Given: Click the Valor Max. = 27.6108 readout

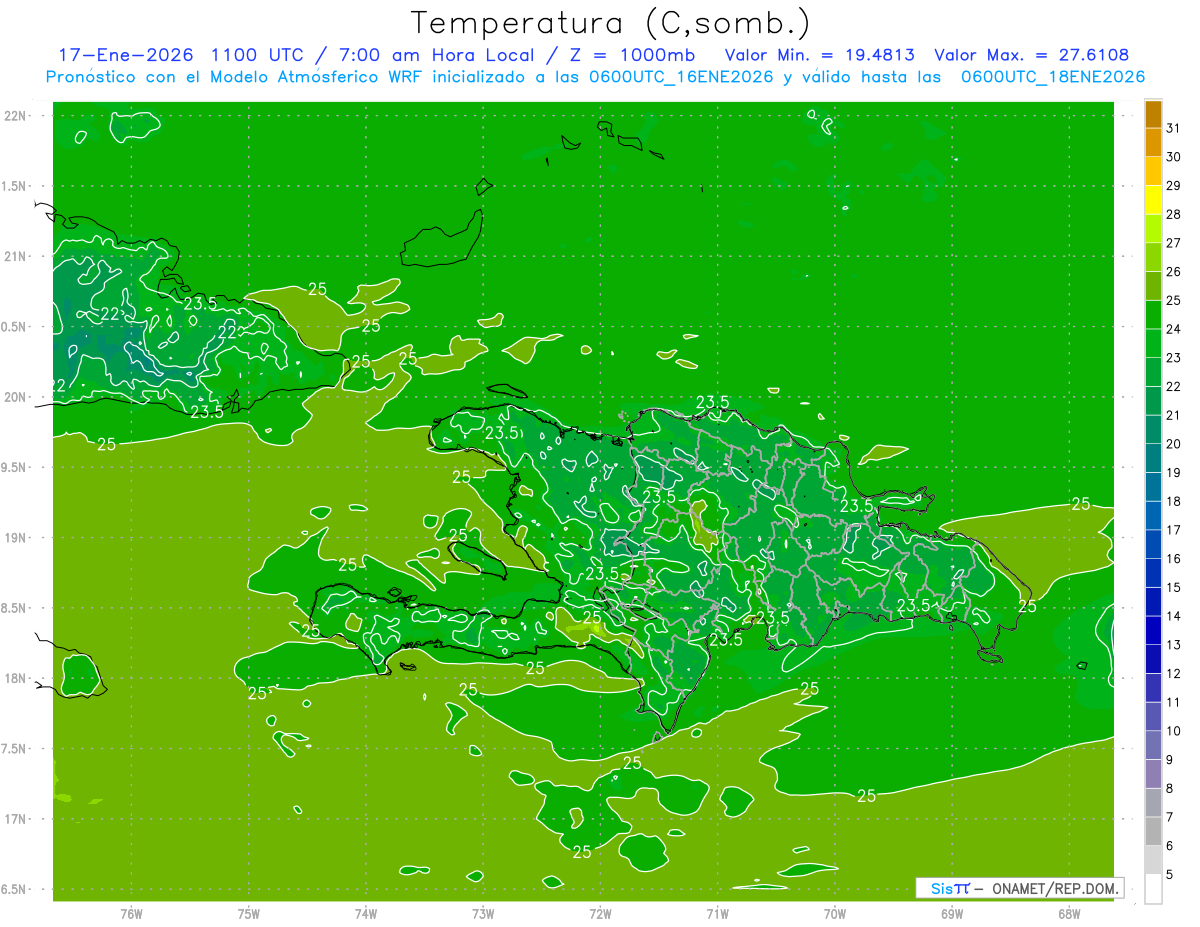Looking at the screenshot, I should pos(1031,55).
